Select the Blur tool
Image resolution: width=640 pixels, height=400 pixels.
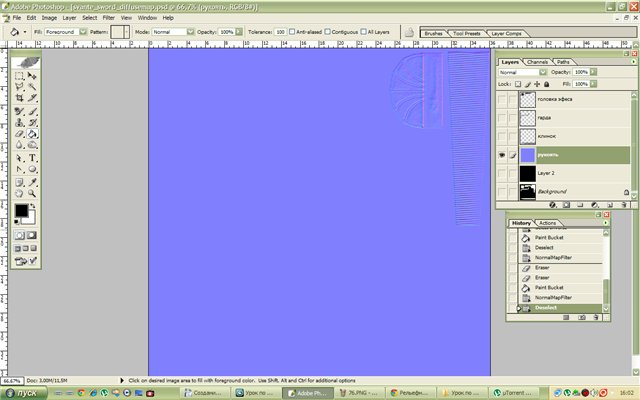19,144
